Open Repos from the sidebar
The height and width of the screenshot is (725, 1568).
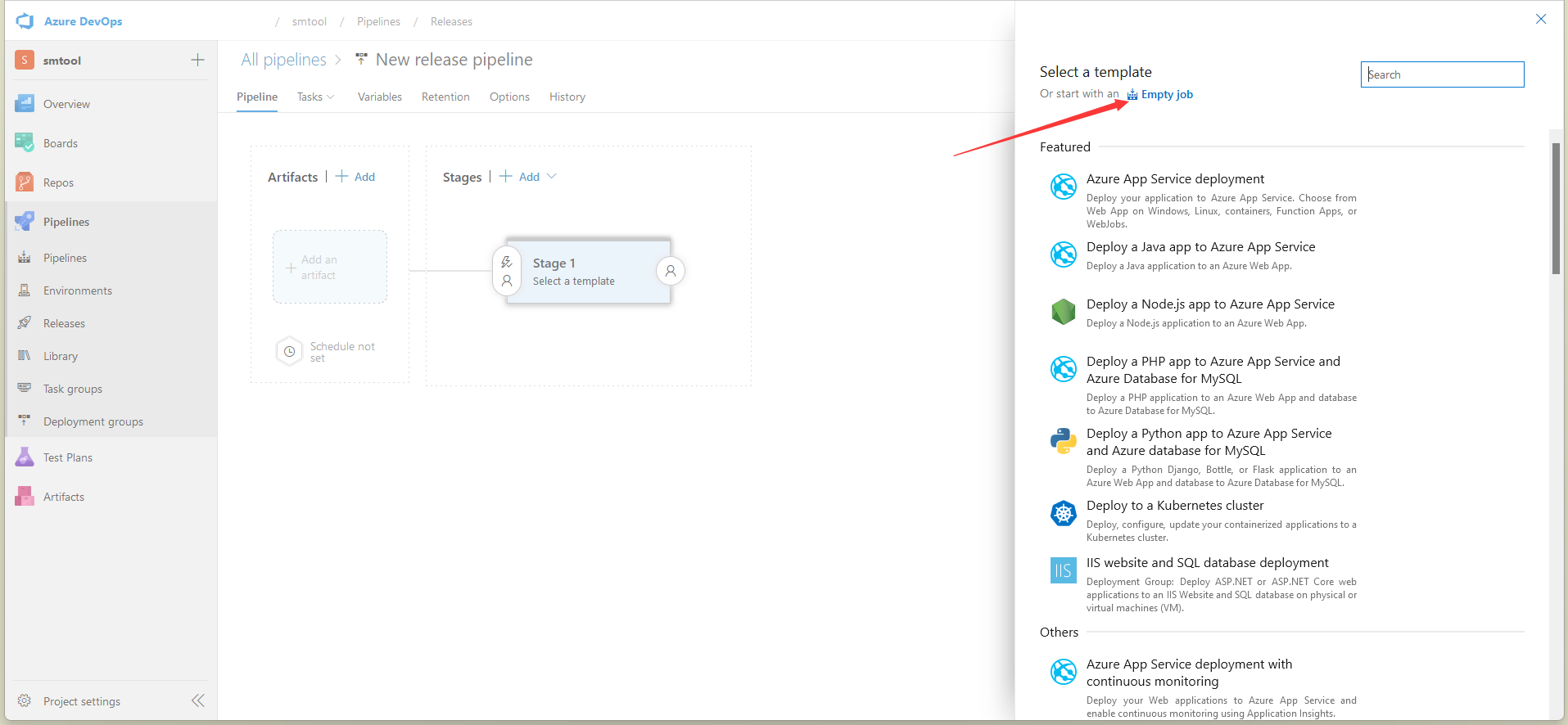(x=58, y=182)
